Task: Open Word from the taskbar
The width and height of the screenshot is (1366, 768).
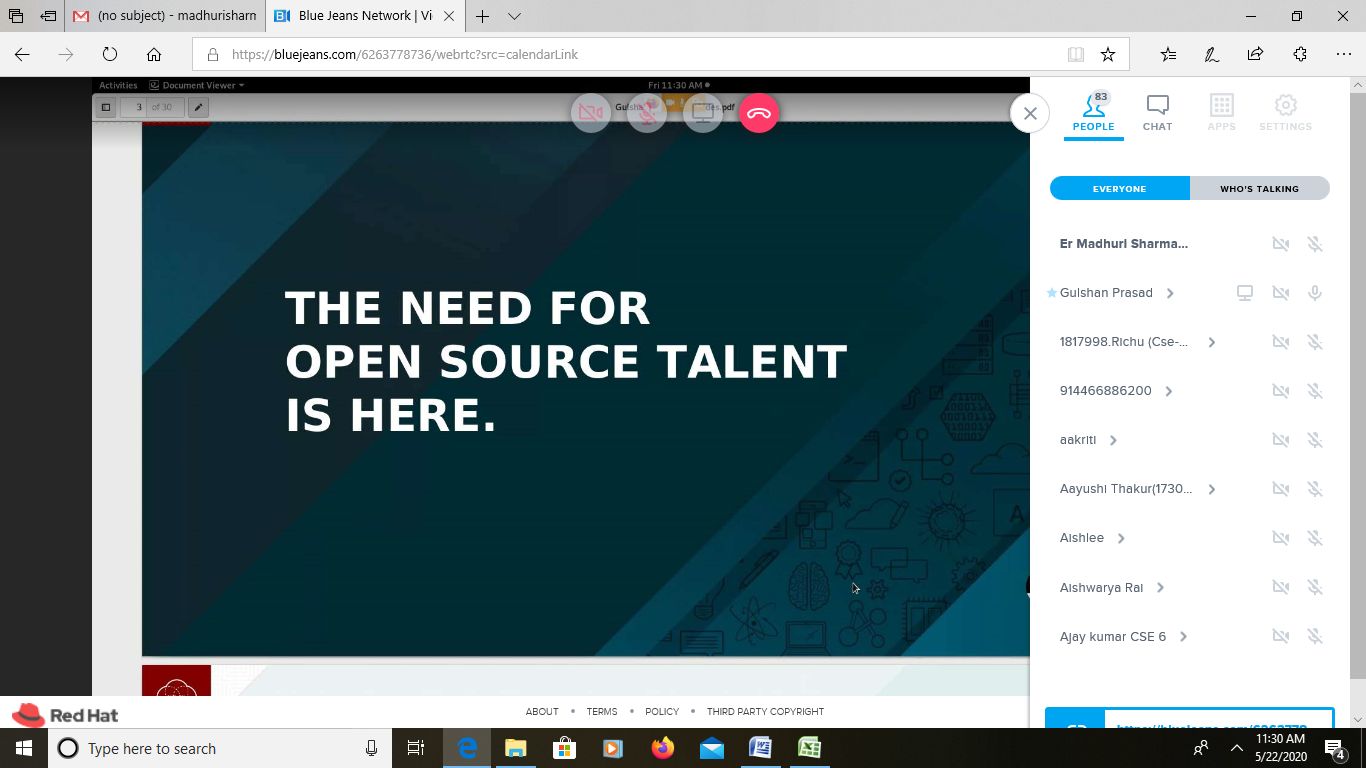Action: [x=760, y=748]
